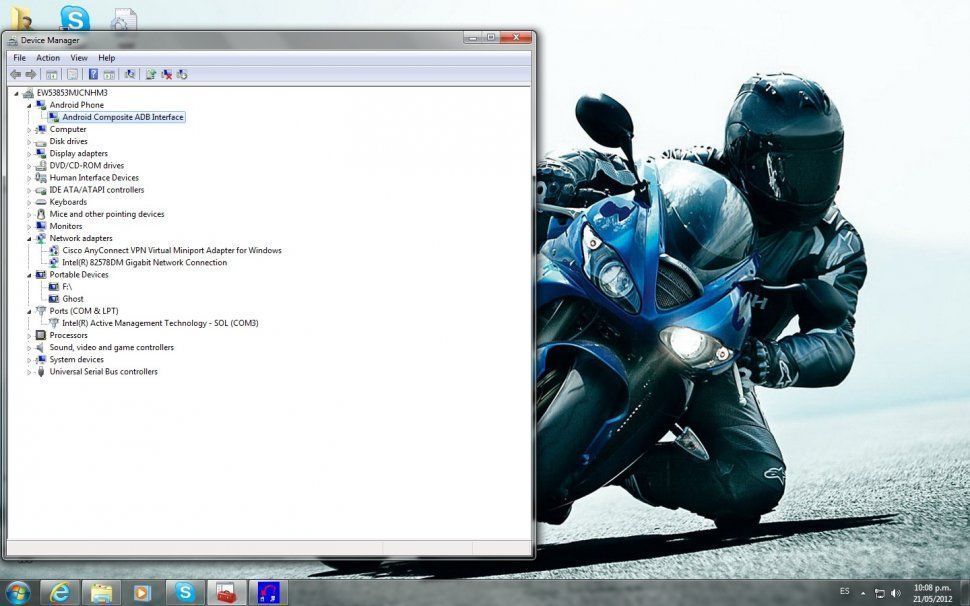The image size is (970, 606).
Task: Click the volume speaker tray icon
Action: click(x=896, y=594)
